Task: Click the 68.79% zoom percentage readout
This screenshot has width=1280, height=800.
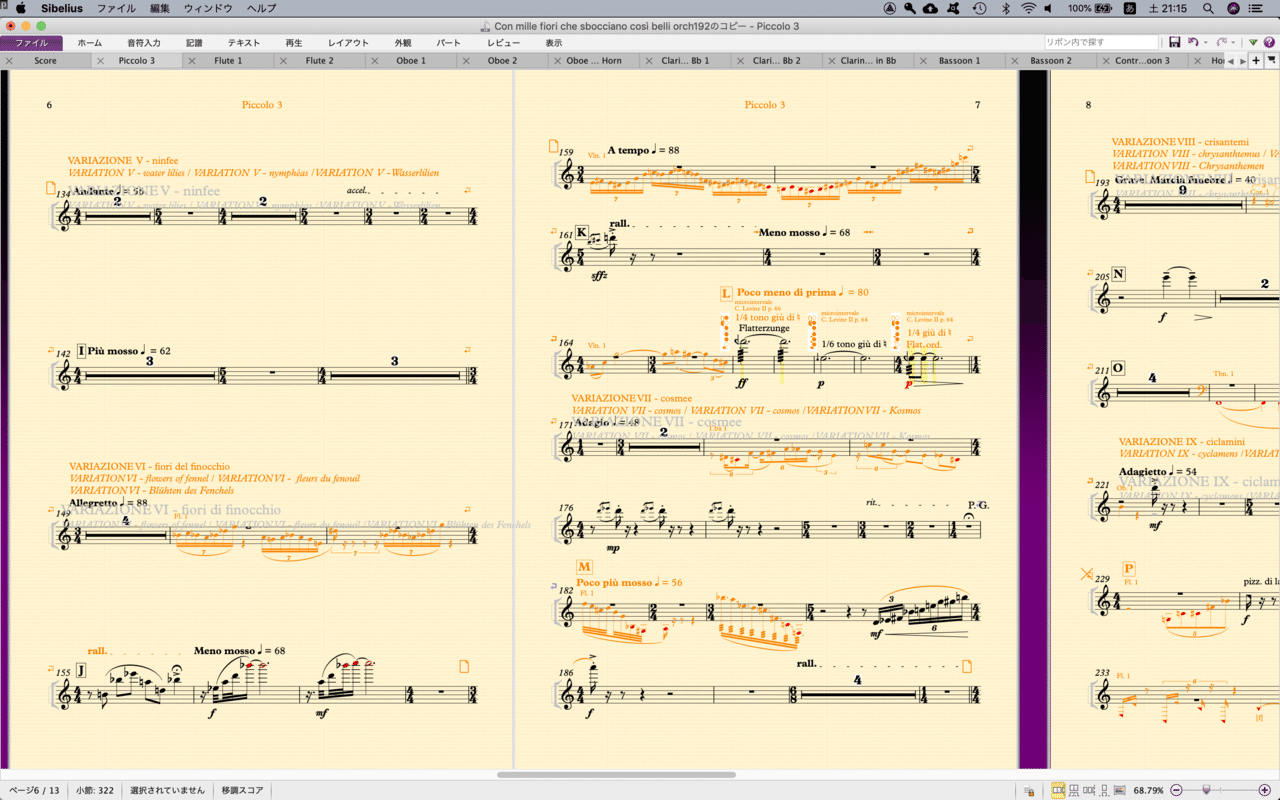Action: pos(1148,791)
